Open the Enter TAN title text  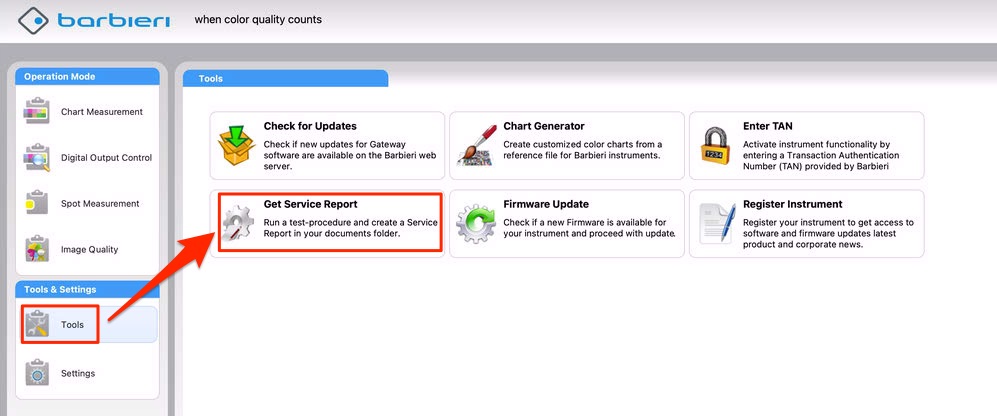770,127
